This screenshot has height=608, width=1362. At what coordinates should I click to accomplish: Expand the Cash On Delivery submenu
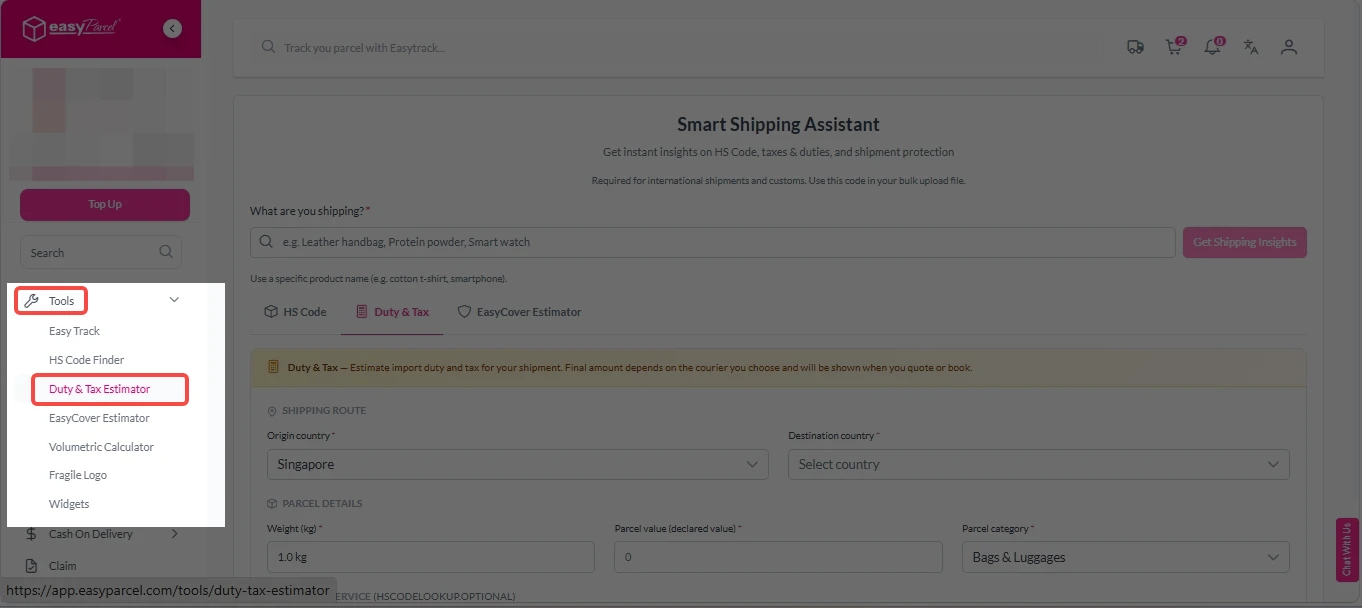174,534
